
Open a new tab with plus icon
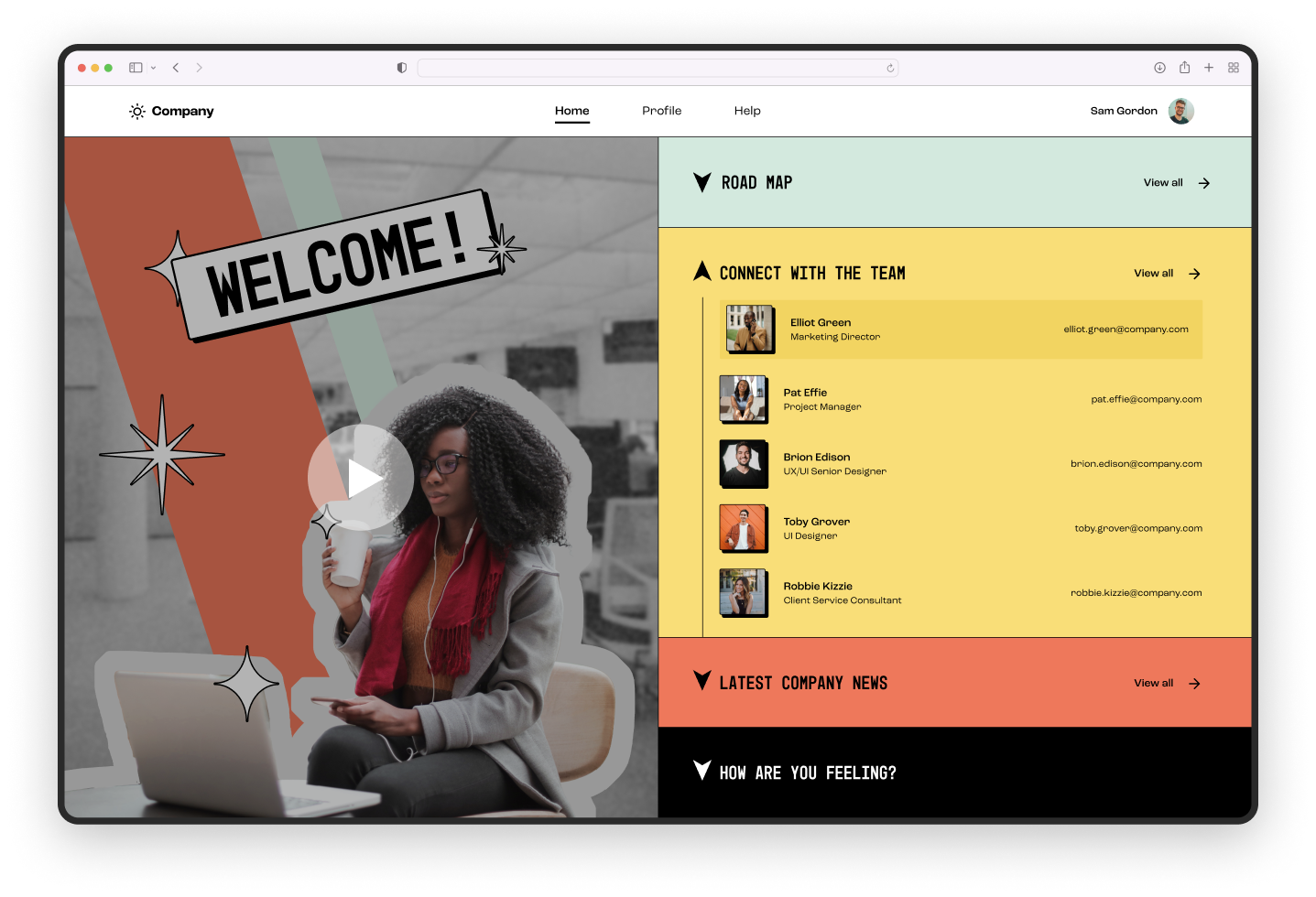coord(1209,68)
